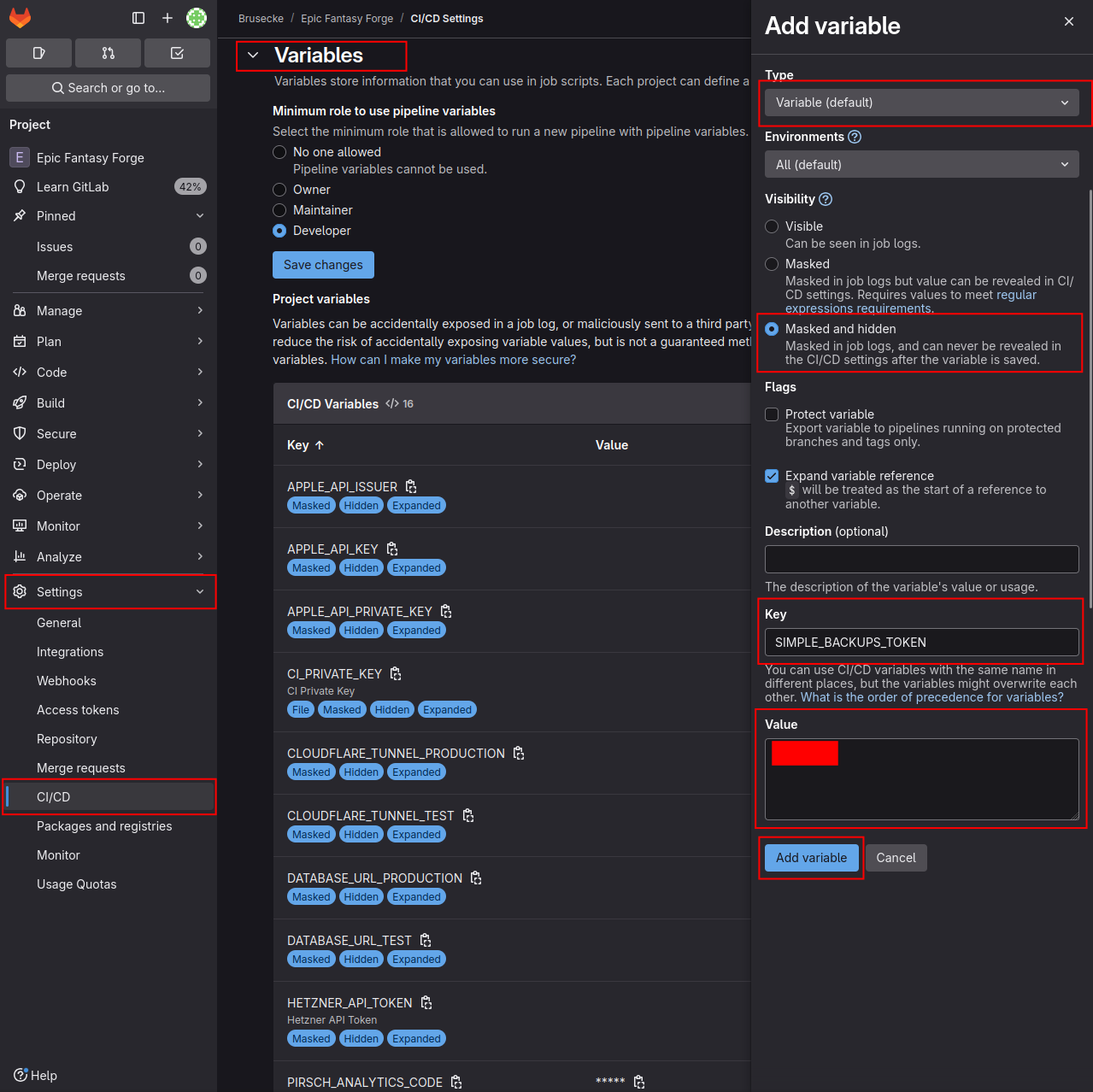This screenshot has width=1093, height=1092.
Task: Collapse the Variables section chevron
Action: tap(253, 56)
